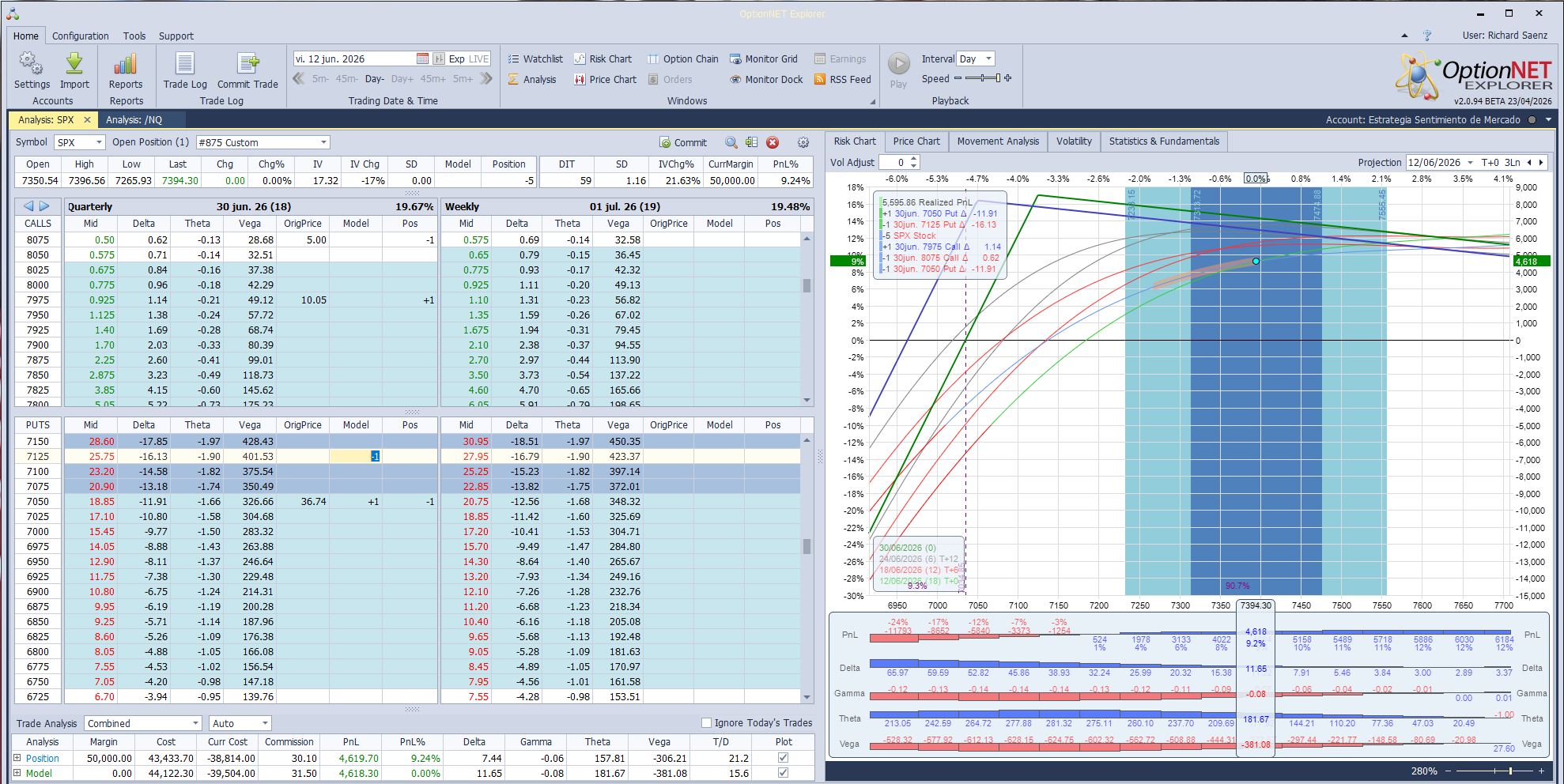Switch to the Volatility tab

(1074, 141)
